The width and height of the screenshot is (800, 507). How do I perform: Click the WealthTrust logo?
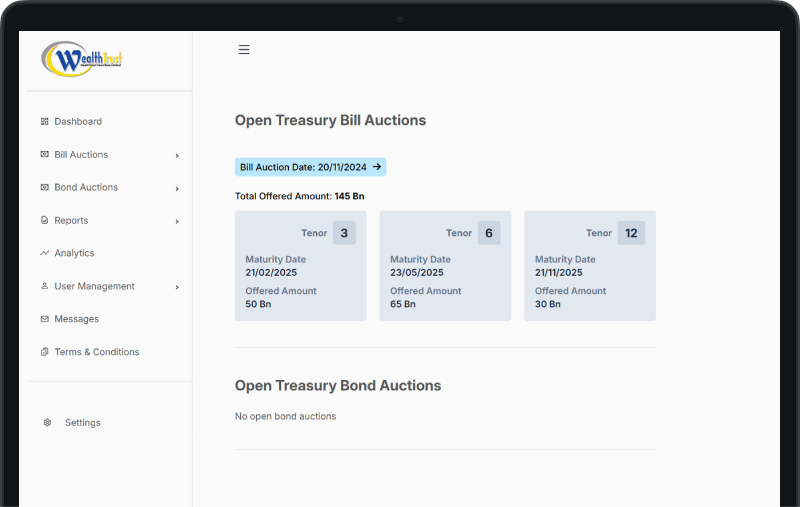(82, 59)
